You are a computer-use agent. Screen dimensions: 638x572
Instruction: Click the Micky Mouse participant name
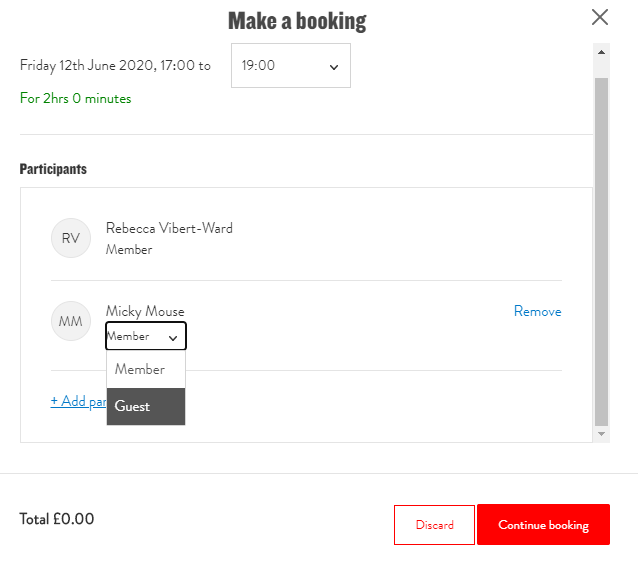coord(145,311)
